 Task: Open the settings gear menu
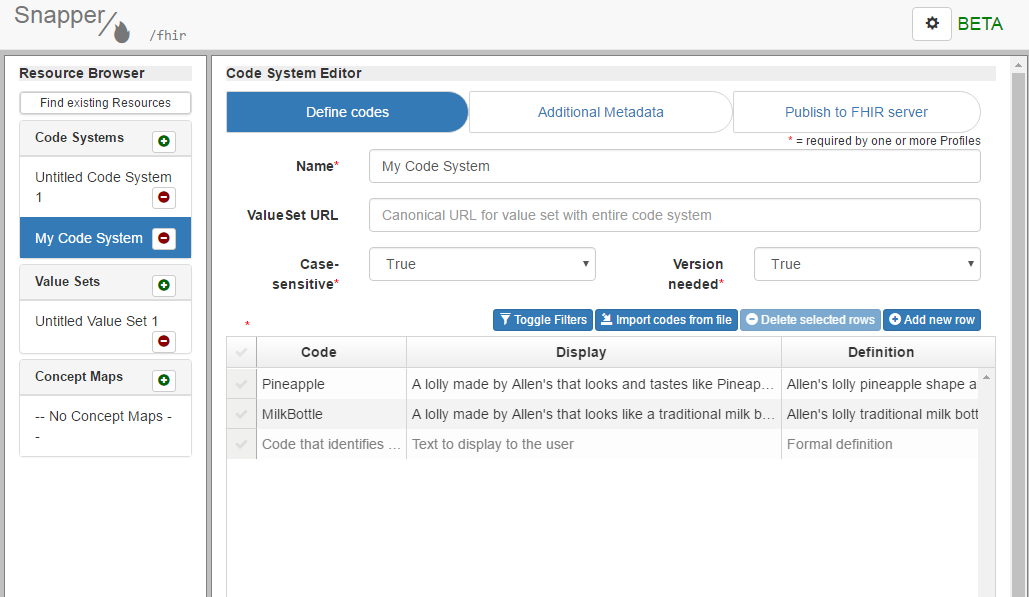tap(932, 24)
